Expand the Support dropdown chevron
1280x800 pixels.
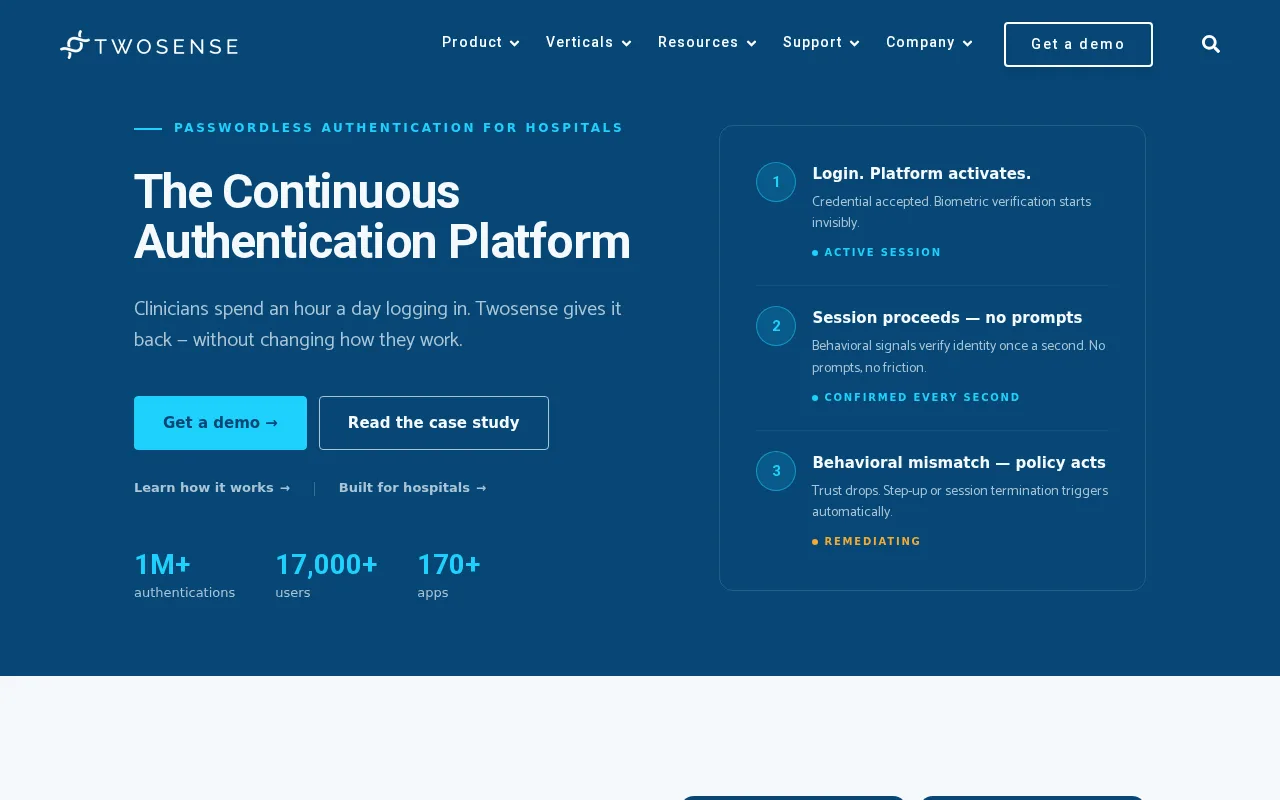(855, 43)
